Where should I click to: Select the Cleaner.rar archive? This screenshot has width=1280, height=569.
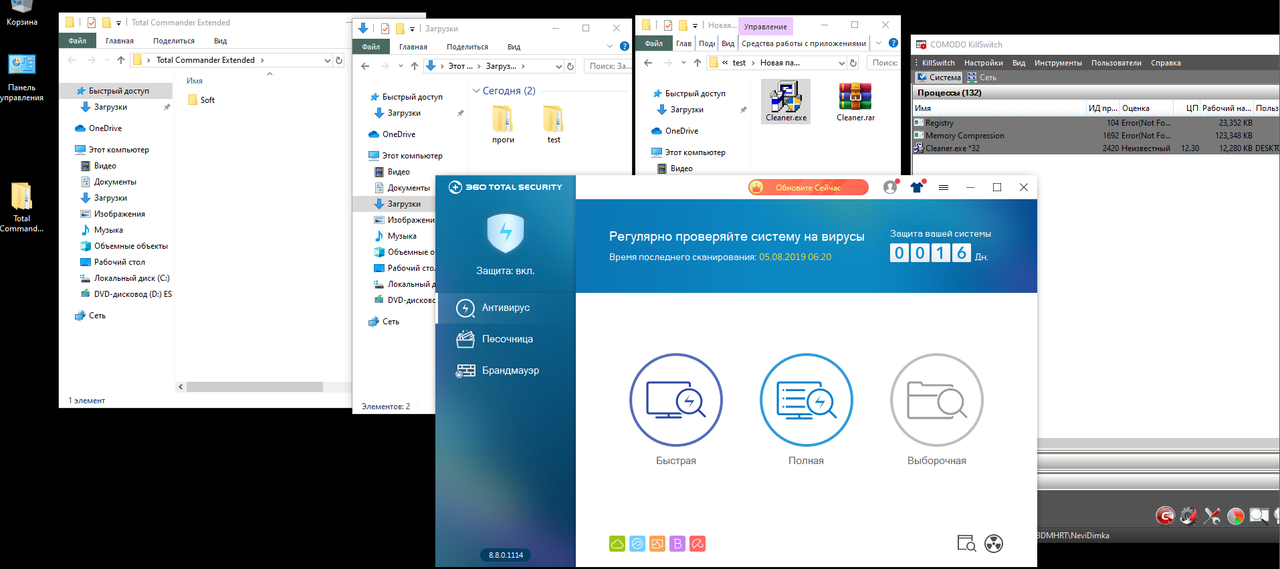coord(856,101)
